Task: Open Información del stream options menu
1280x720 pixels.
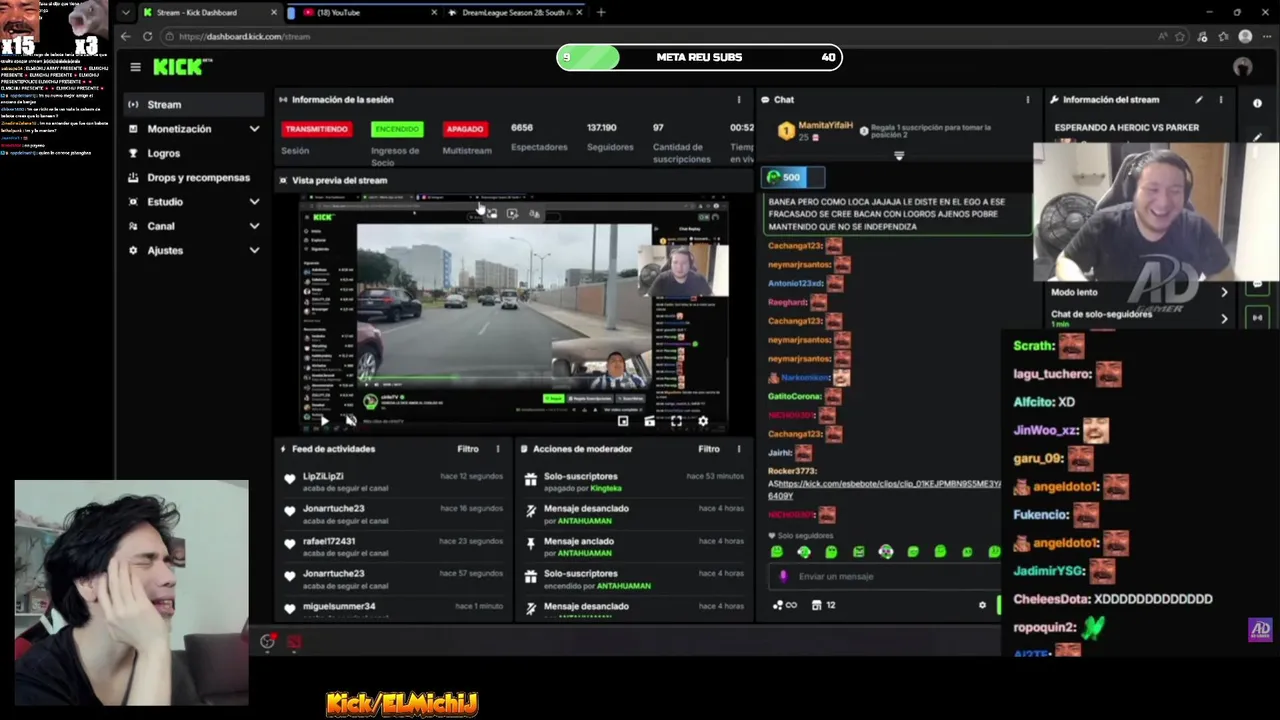Action: 1220,100
